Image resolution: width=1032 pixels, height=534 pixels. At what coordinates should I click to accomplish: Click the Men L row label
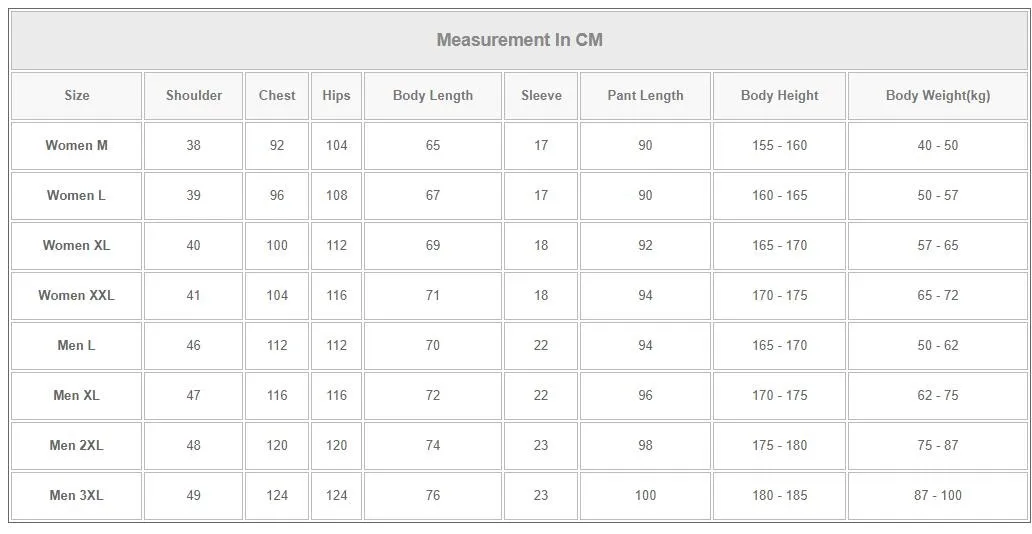tap(77, 346)
